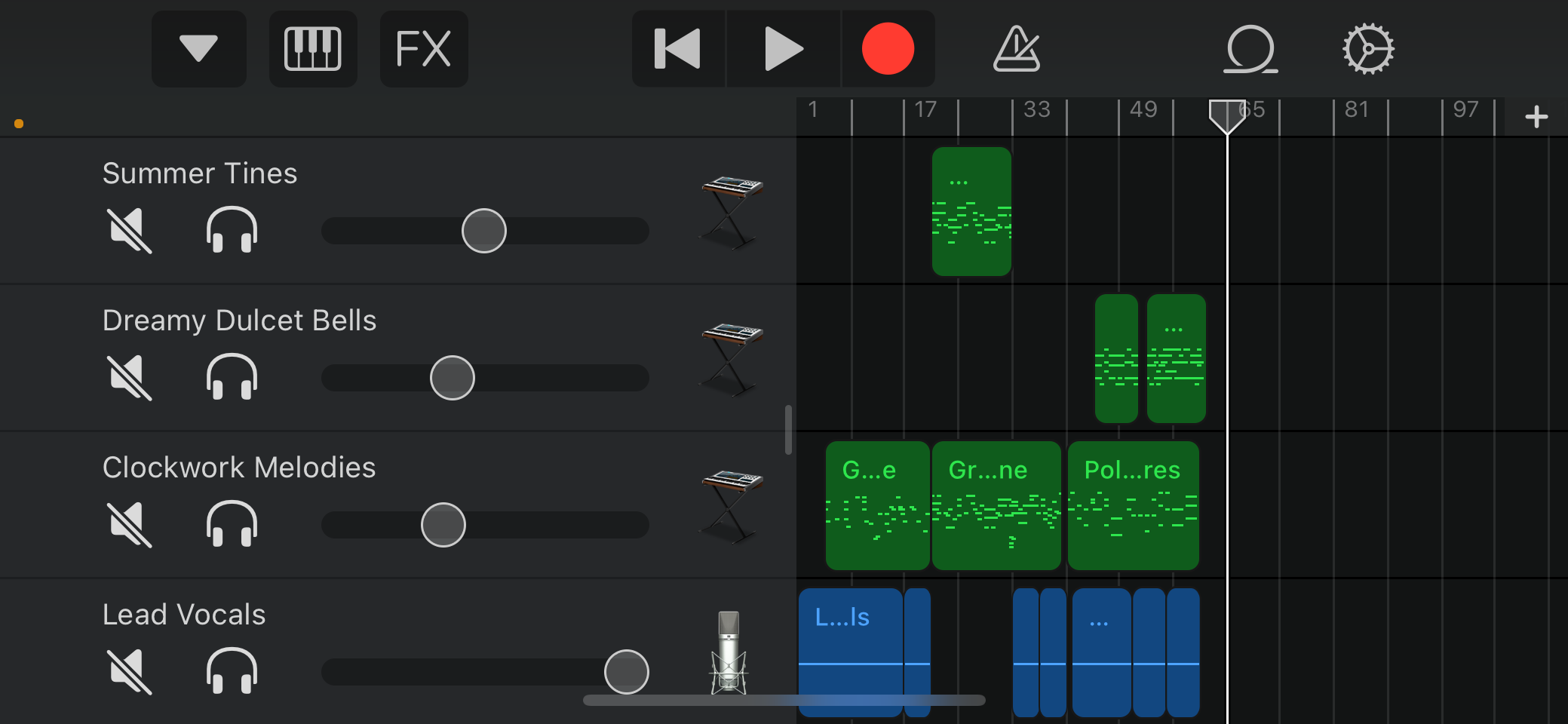The height and width of the screenshot is (724, 1568).
Task: Select the Dreamy Dulcet Bells track name
Action: tap(239, 321)
